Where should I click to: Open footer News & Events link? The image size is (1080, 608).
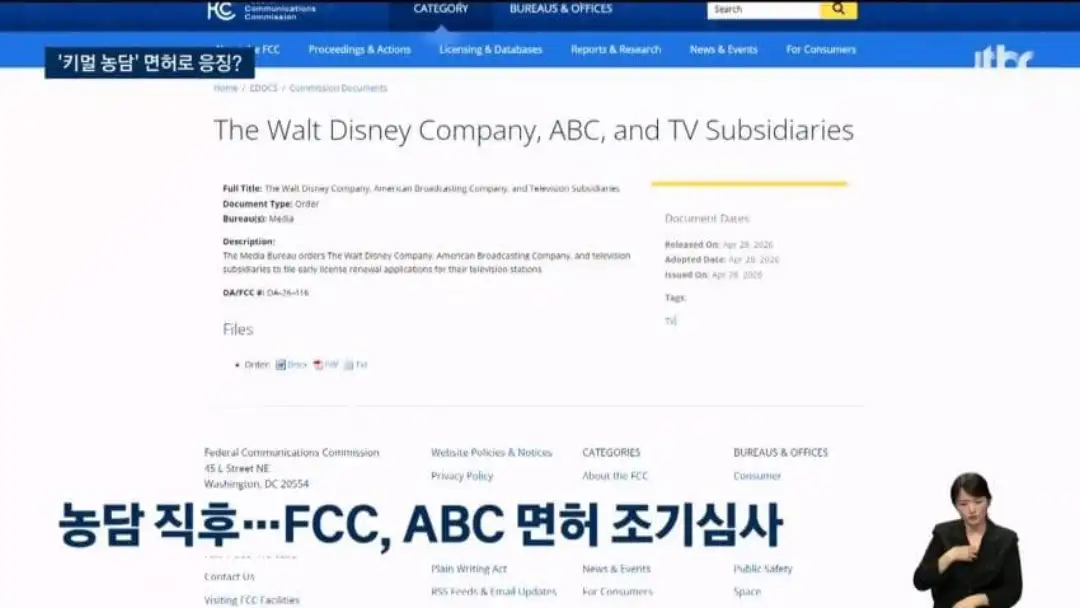(x=616, y=569)
